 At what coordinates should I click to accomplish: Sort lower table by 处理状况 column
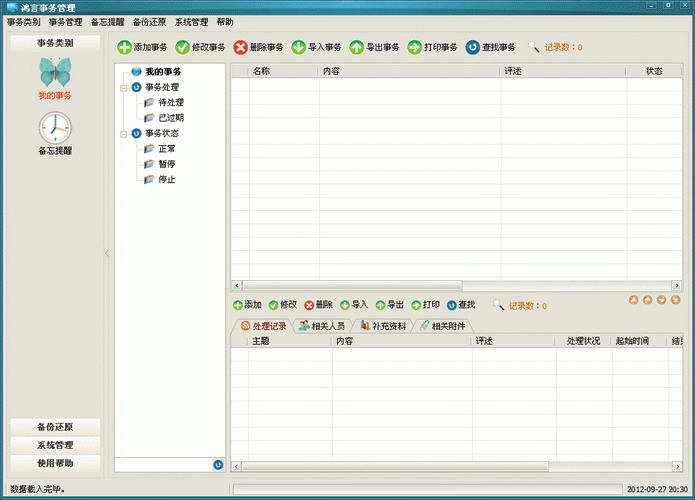[583, 341]
